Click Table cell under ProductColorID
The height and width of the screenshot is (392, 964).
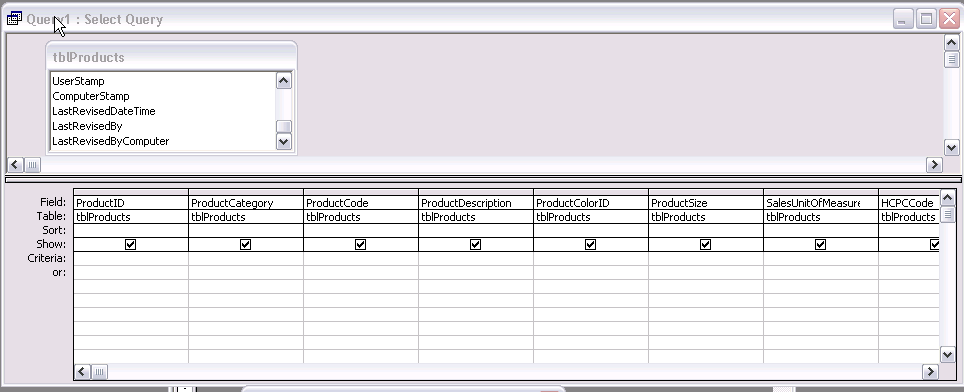tap(591, 217)
